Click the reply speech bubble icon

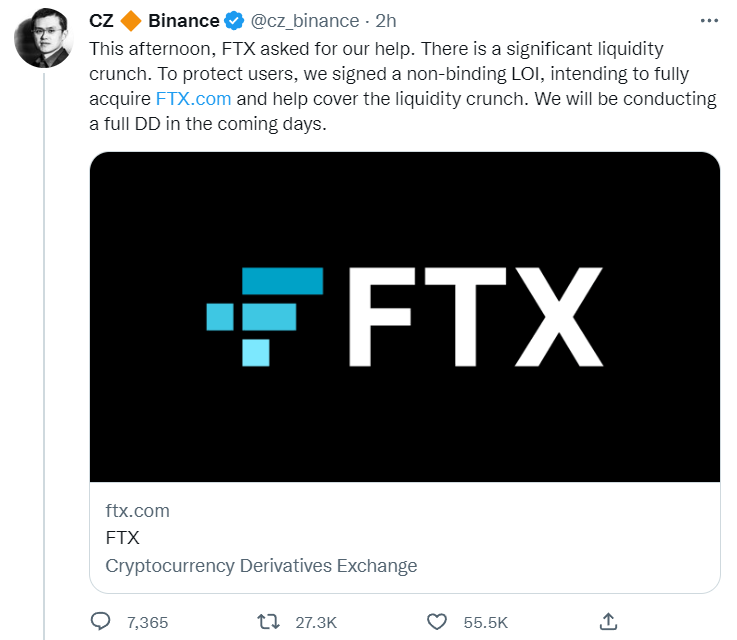coord(100,621)
